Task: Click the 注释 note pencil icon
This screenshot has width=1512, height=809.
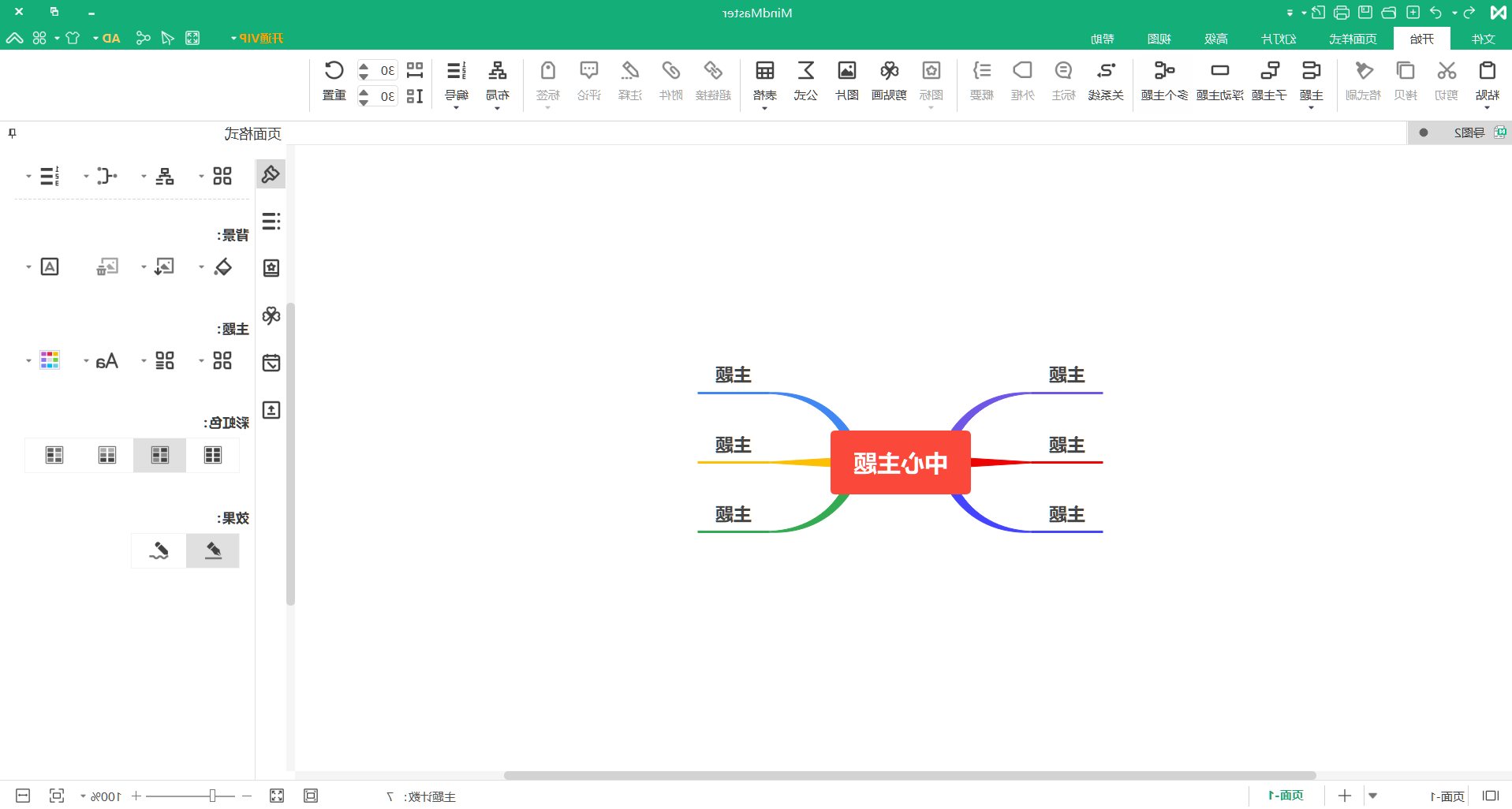Action: click(629, 71)
